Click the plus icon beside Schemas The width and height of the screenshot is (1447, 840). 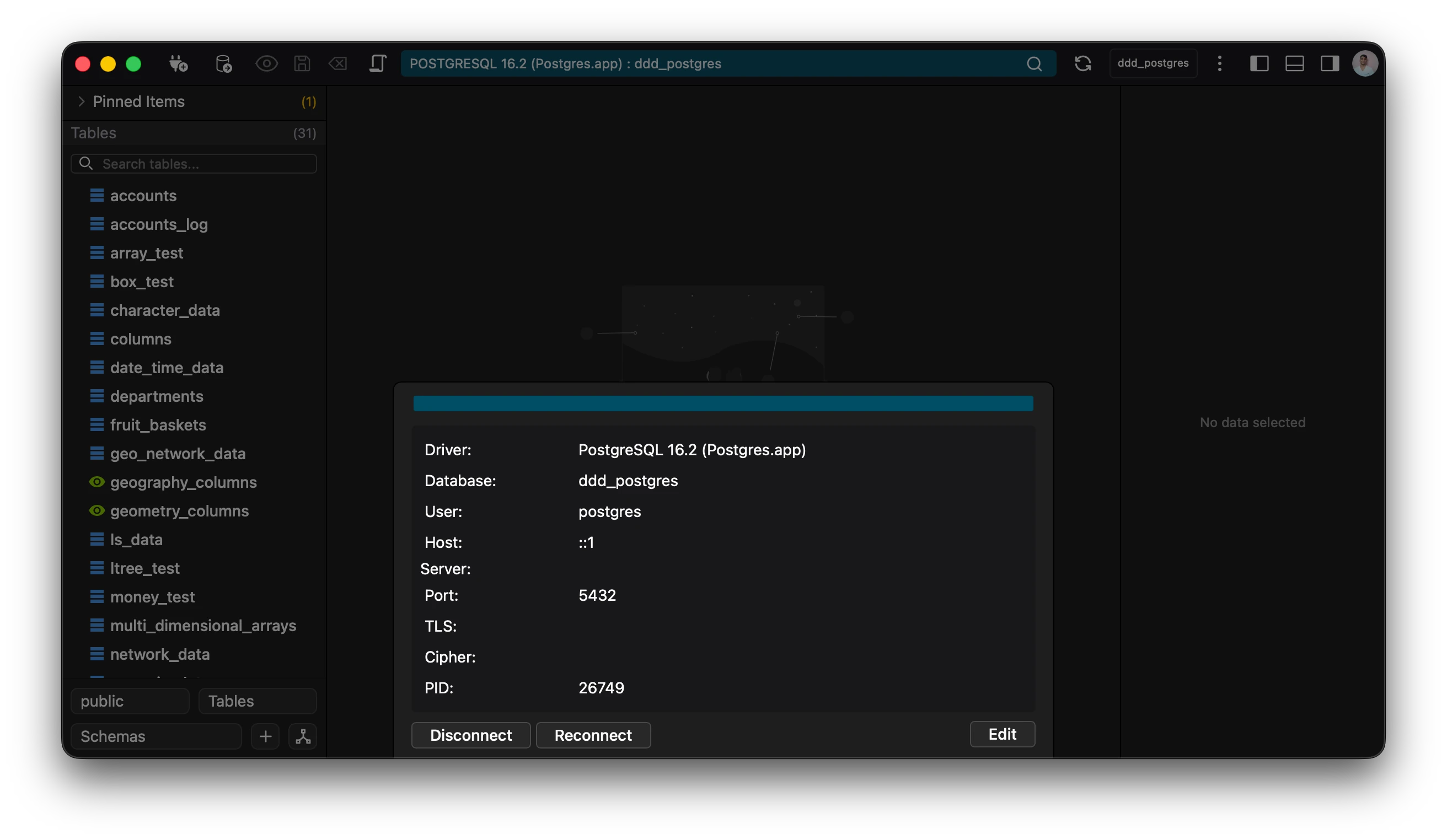(x=265, y=736)
